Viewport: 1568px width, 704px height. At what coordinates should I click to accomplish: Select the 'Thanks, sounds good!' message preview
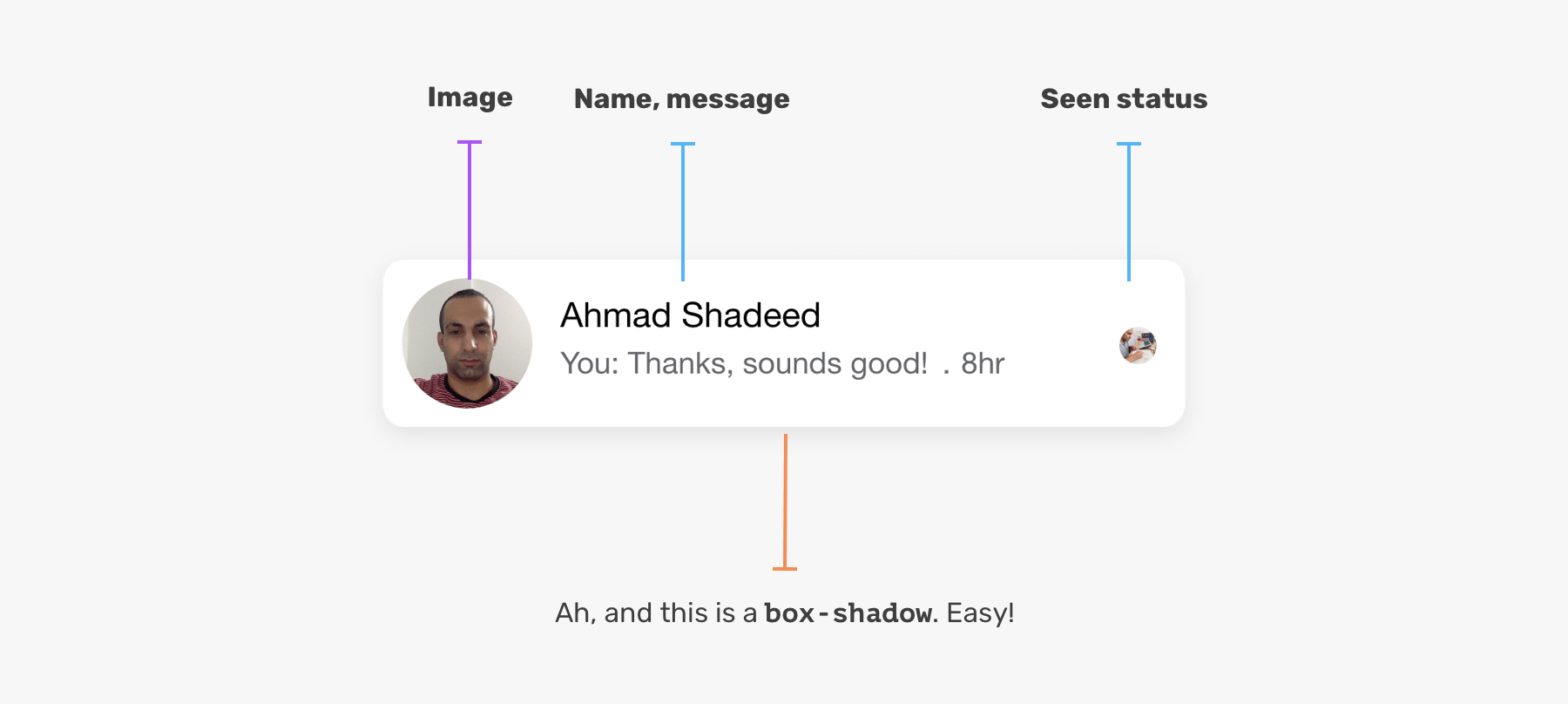[x=778, y=363]
